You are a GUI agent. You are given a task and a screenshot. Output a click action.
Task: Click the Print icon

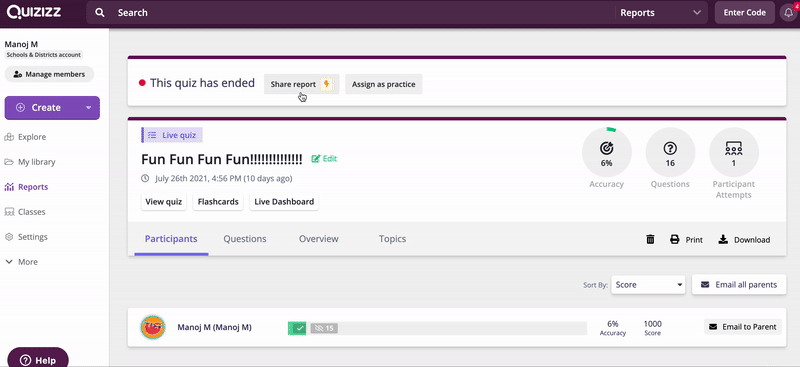674,239
